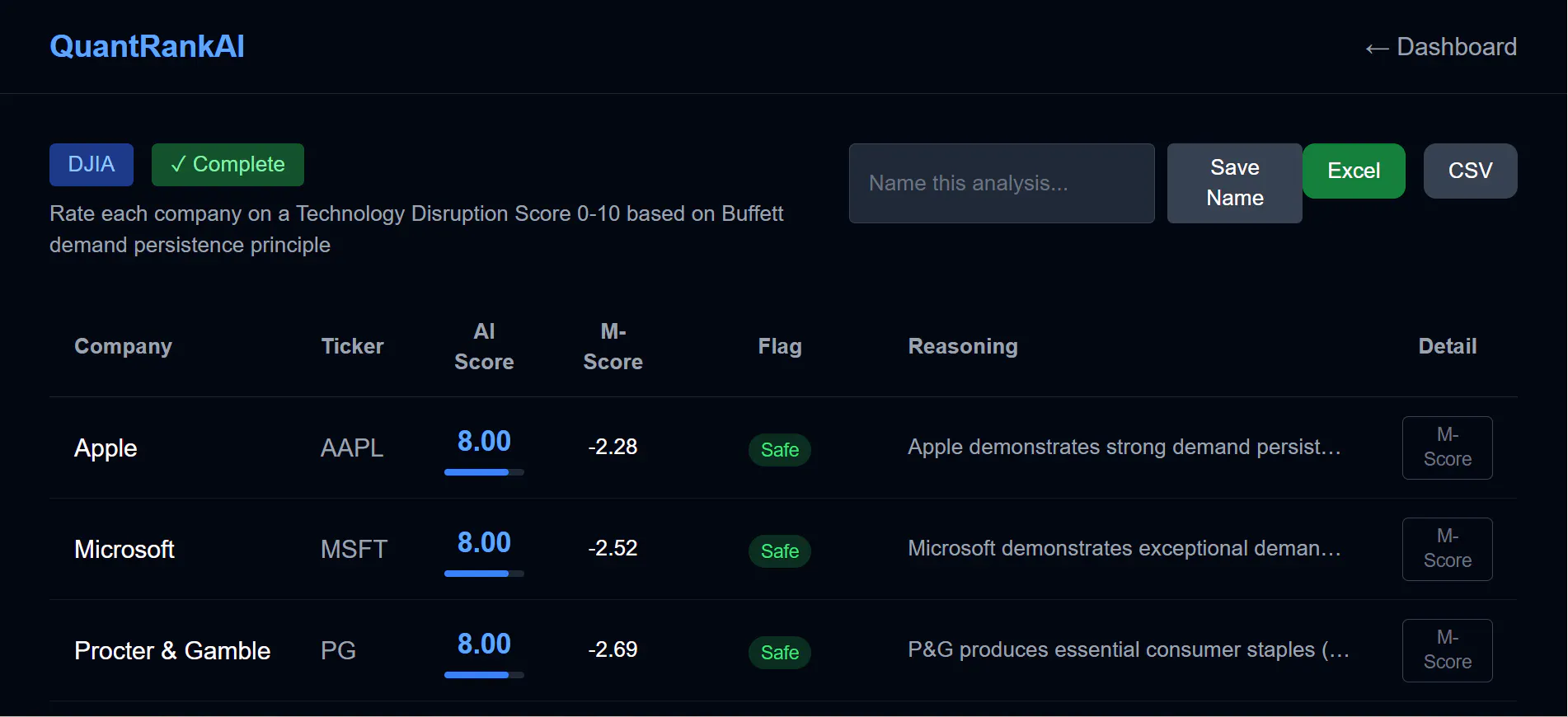Image resolution: width=1568 pixels, height=717 pixels.
Task: Click the Complete status badge
Action: [x=228, y=165]
